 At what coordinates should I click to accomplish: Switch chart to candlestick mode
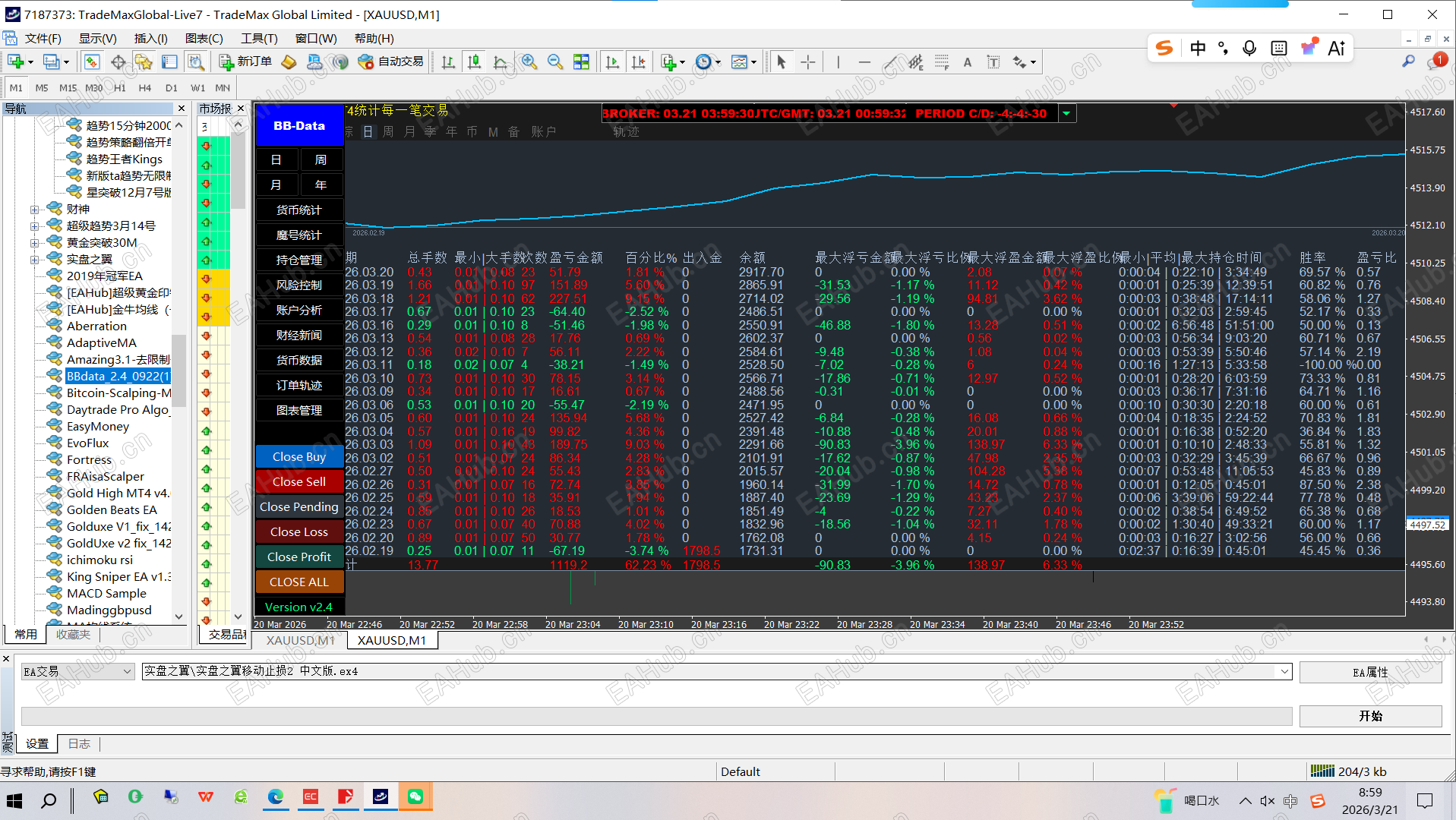pyautogui.click(x=475, y=62)
